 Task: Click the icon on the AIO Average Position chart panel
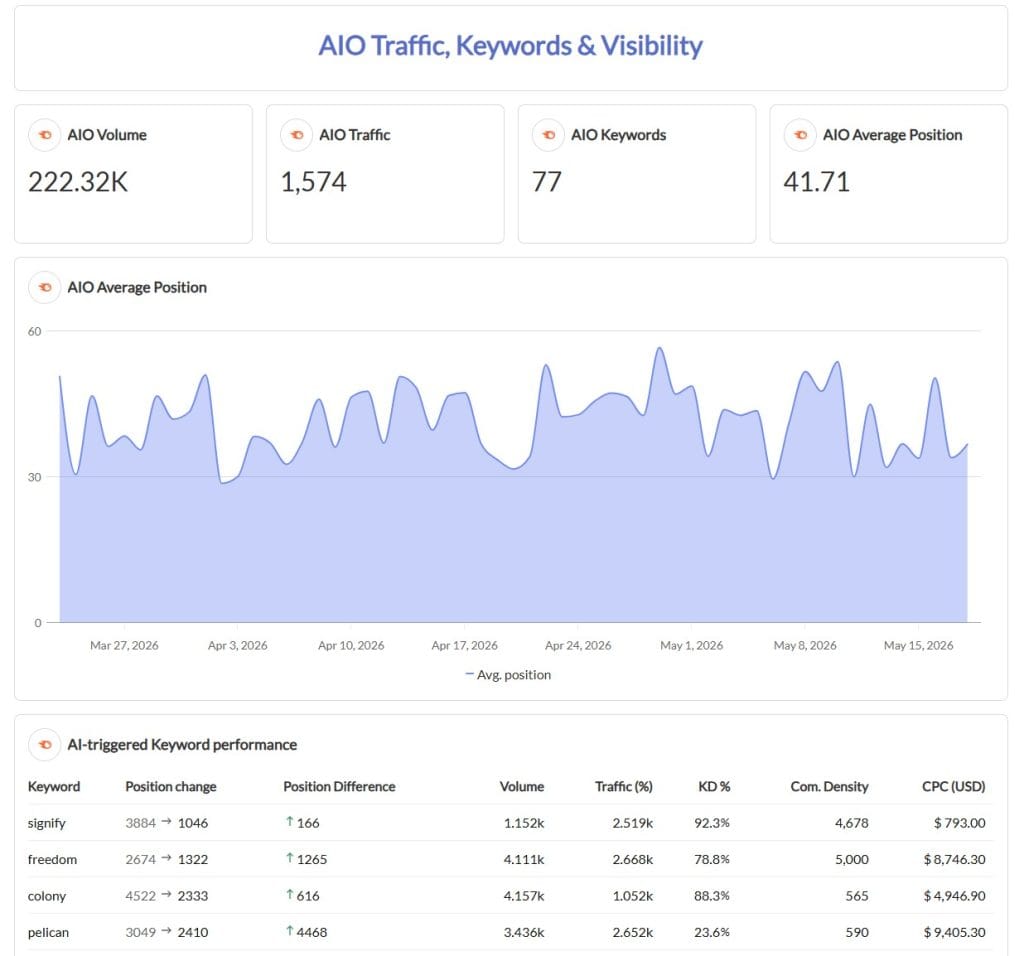44,287
